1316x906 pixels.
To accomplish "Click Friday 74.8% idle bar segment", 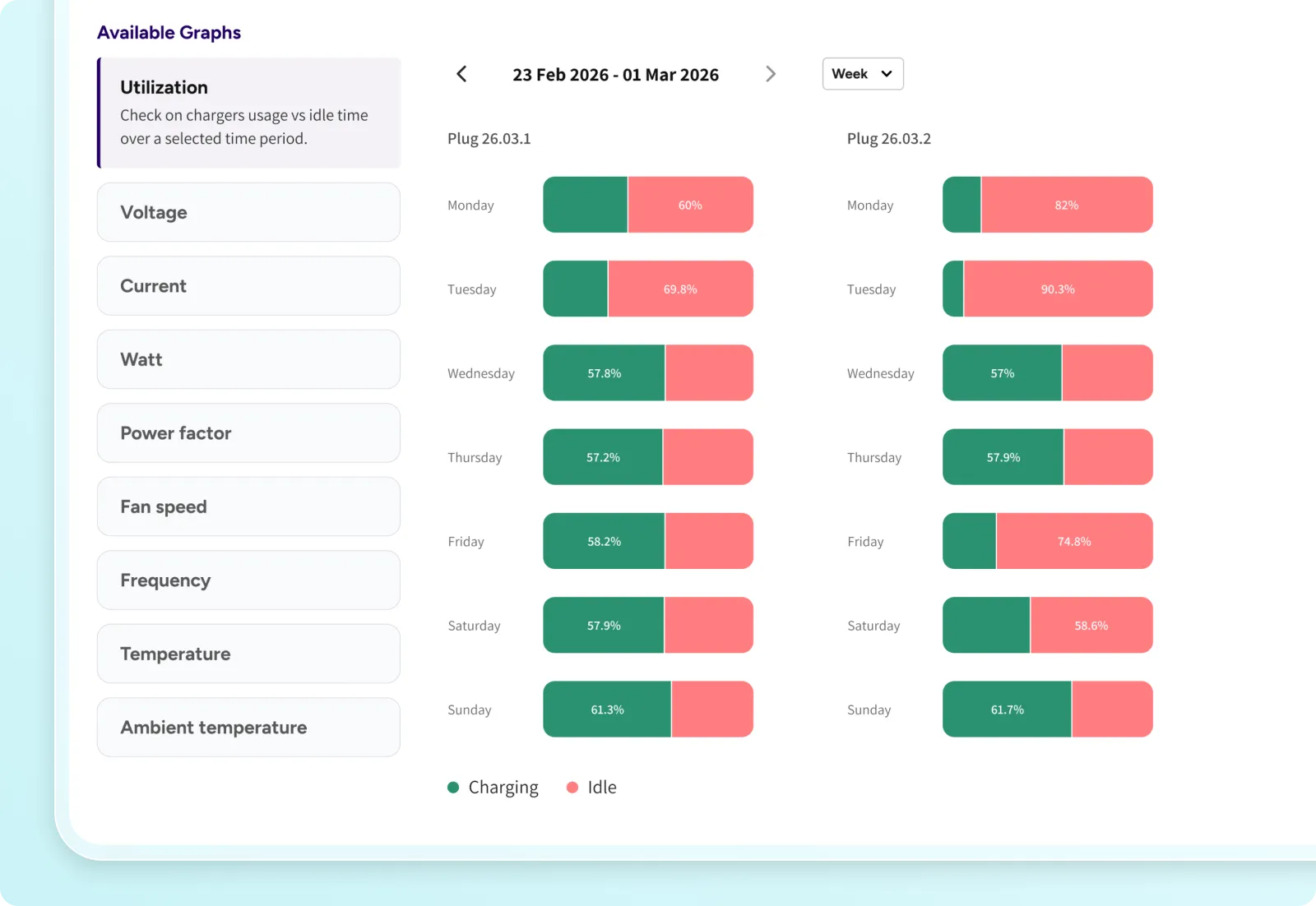I will point(1074,542).
